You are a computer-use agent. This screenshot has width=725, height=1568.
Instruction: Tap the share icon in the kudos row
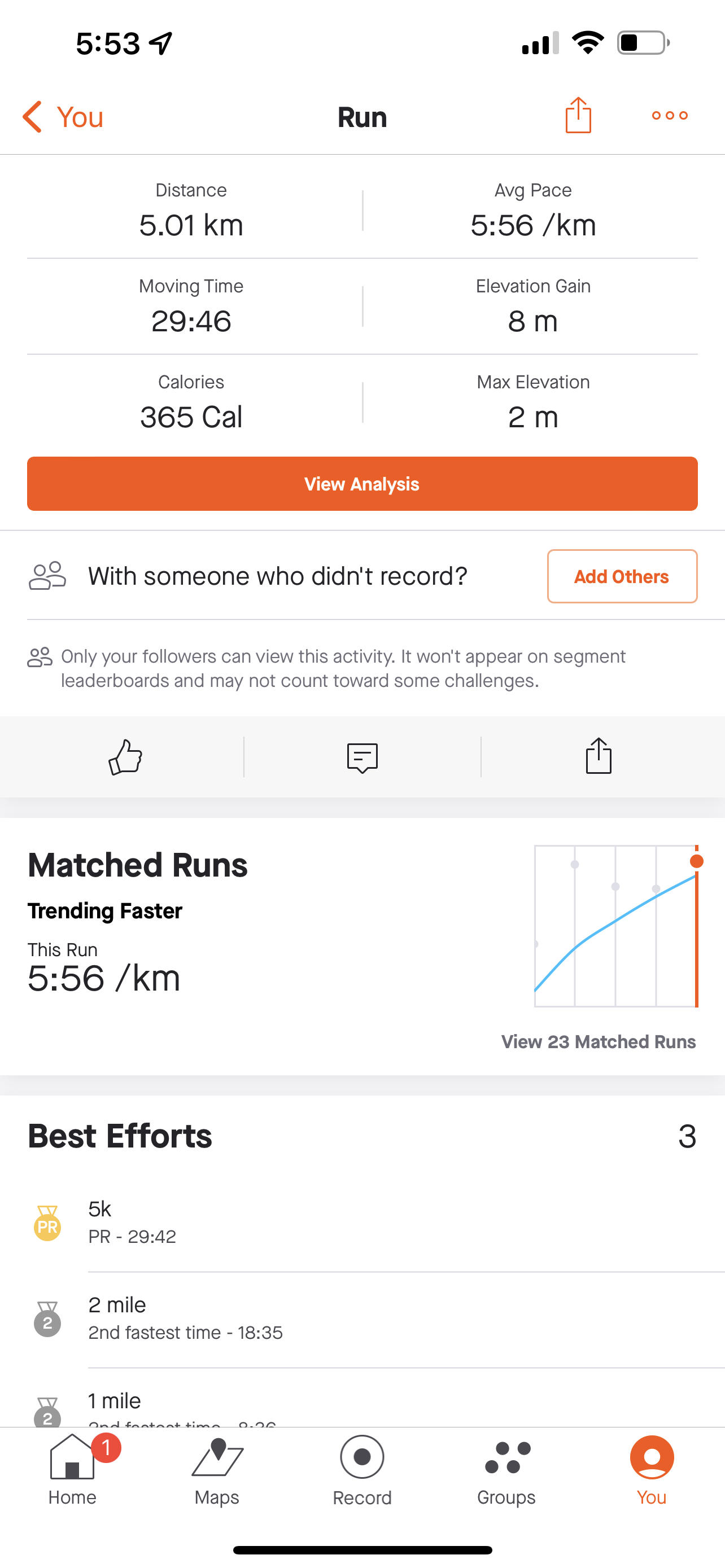click(599, 756)
